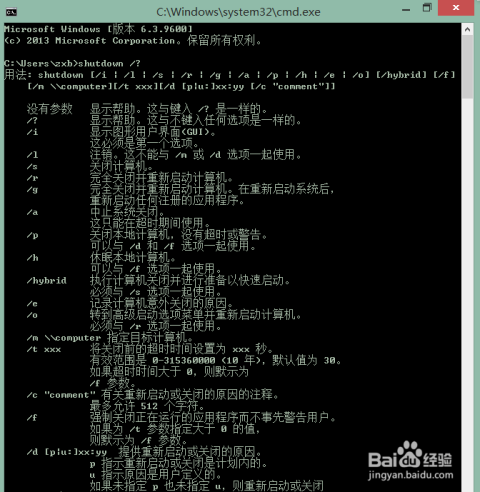
Task: Click the title text C:\Windows\system32\cmd.exe
Action: (238, 12)
